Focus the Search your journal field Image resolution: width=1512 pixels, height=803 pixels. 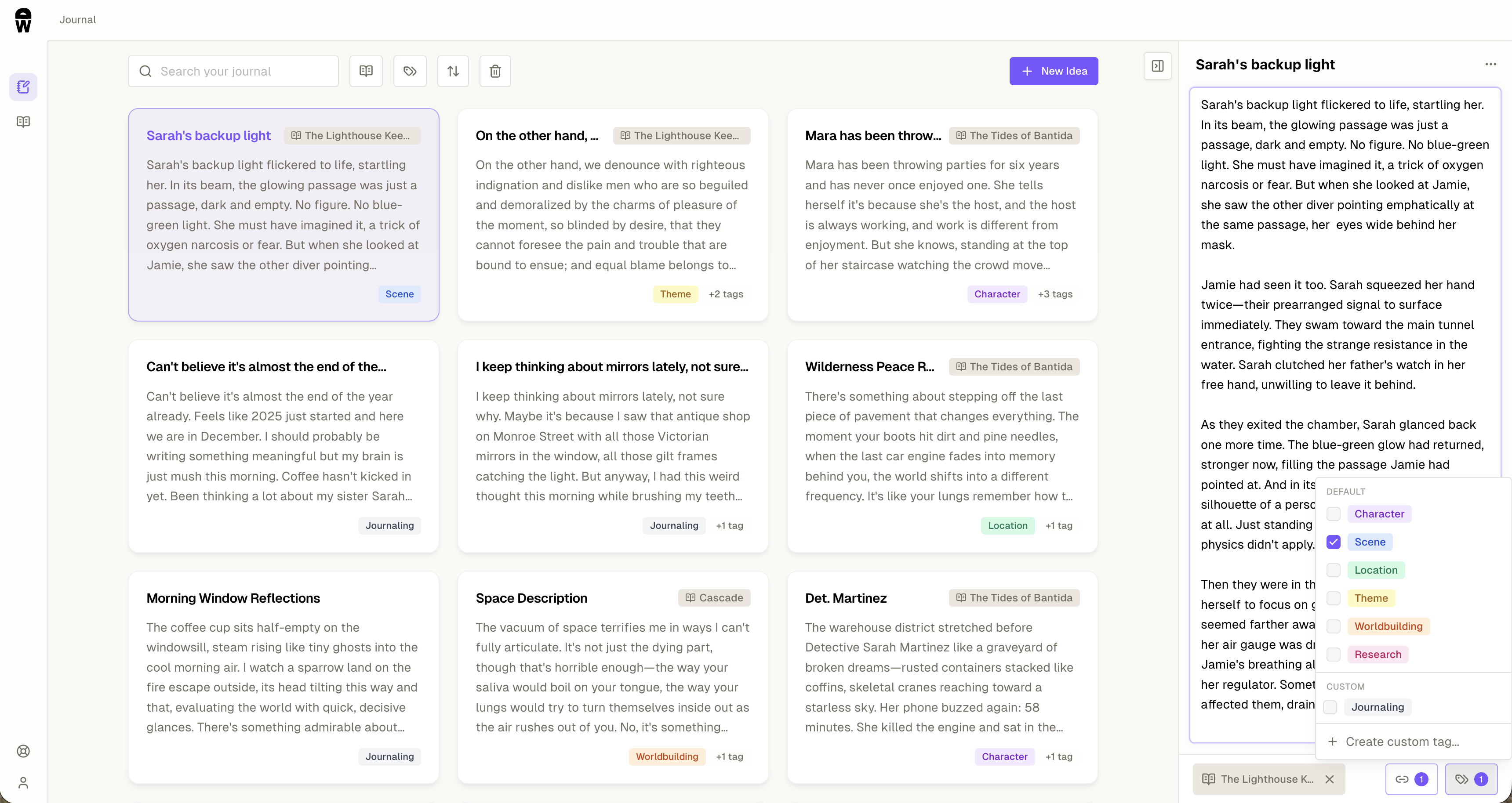pyautogui.click(x=233, y=71)
